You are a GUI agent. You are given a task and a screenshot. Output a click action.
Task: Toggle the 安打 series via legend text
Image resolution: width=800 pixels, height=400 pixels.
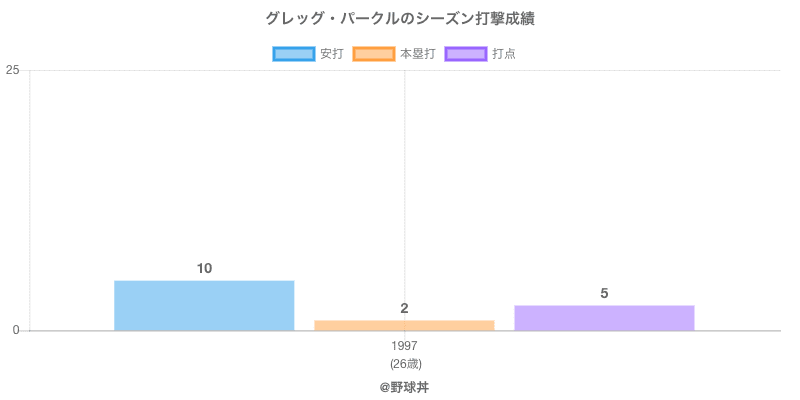[331, 54]
